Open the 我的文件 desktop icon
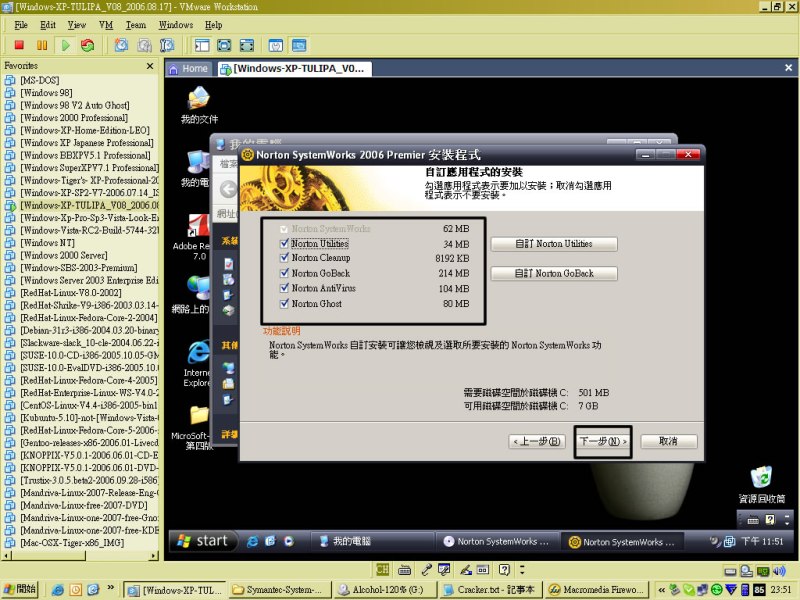 pyautogui.click(x=199, y=105)
